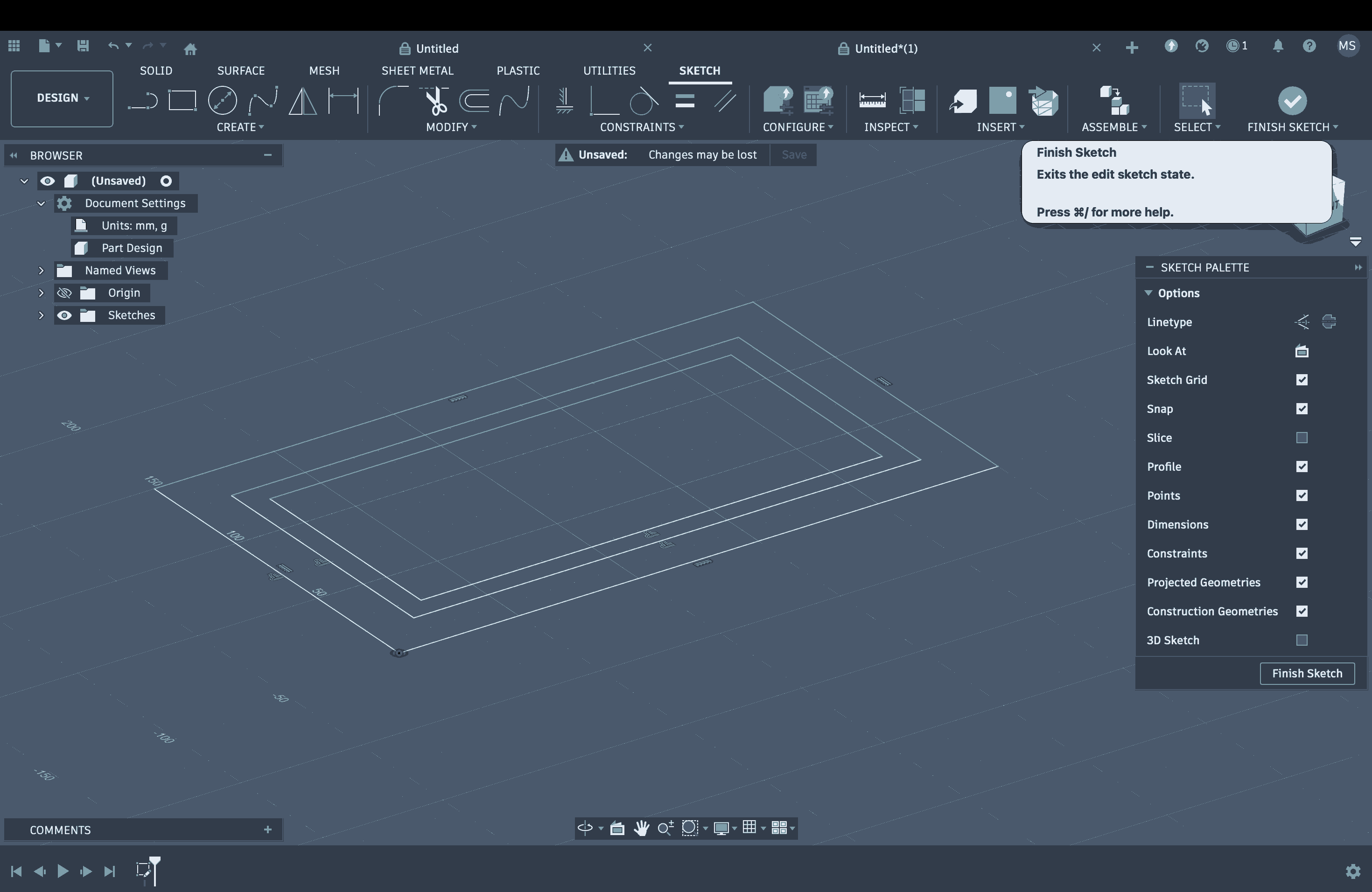The height and width of the screenshot is (892, 1372).
Task: Activate the Trim scissors tool
Action: coord(436,101)
